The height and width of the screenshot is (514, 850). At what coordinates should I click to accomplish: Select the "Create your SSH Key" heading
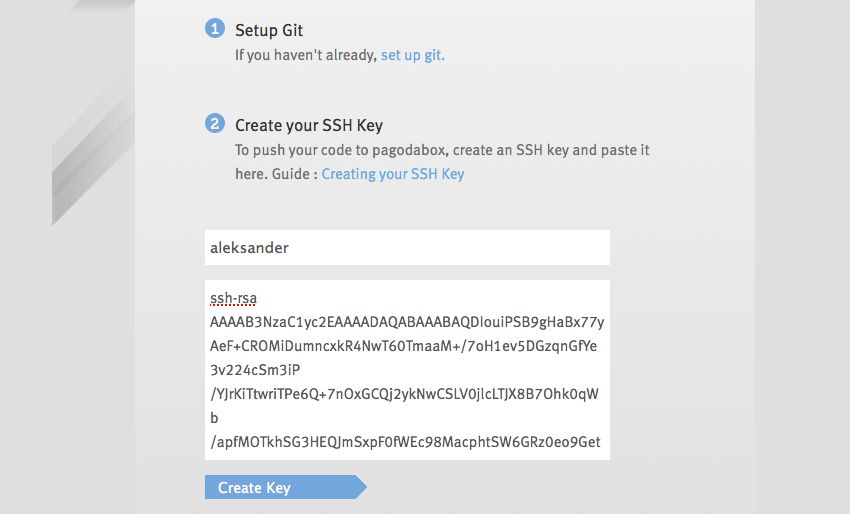tap(309, 126)
